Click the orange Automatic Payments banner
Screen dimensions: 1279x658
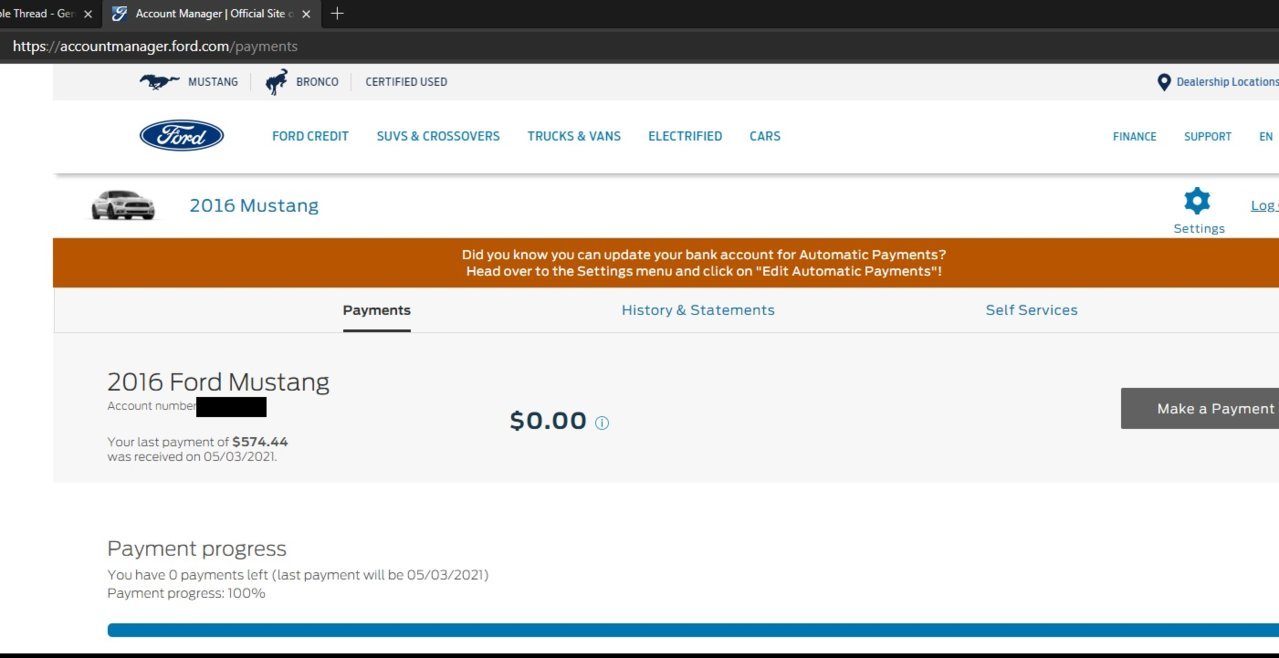666,263
